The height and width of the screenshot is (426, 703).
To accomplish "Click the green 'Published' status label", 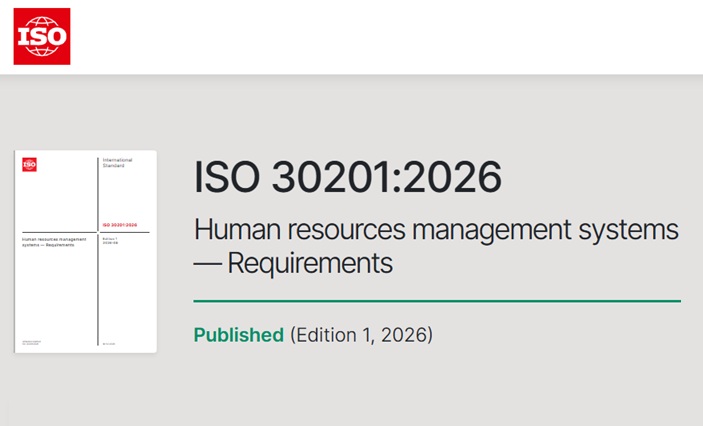I will pyautogui.click(x=239, y=335).
